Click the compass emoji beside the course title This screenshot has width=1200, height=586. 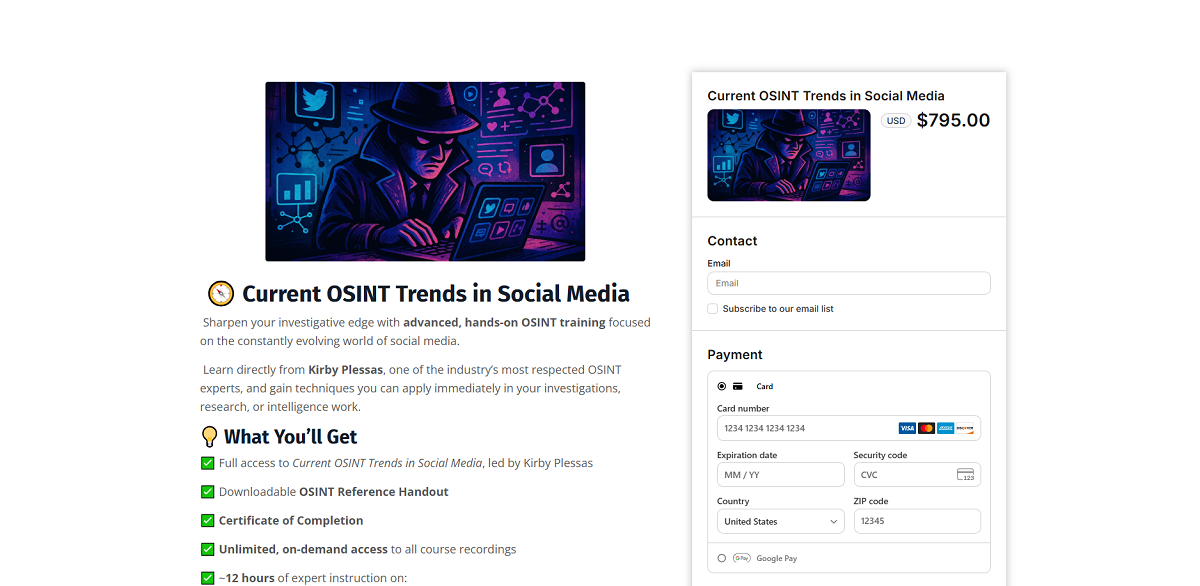(x=221, y=294)
